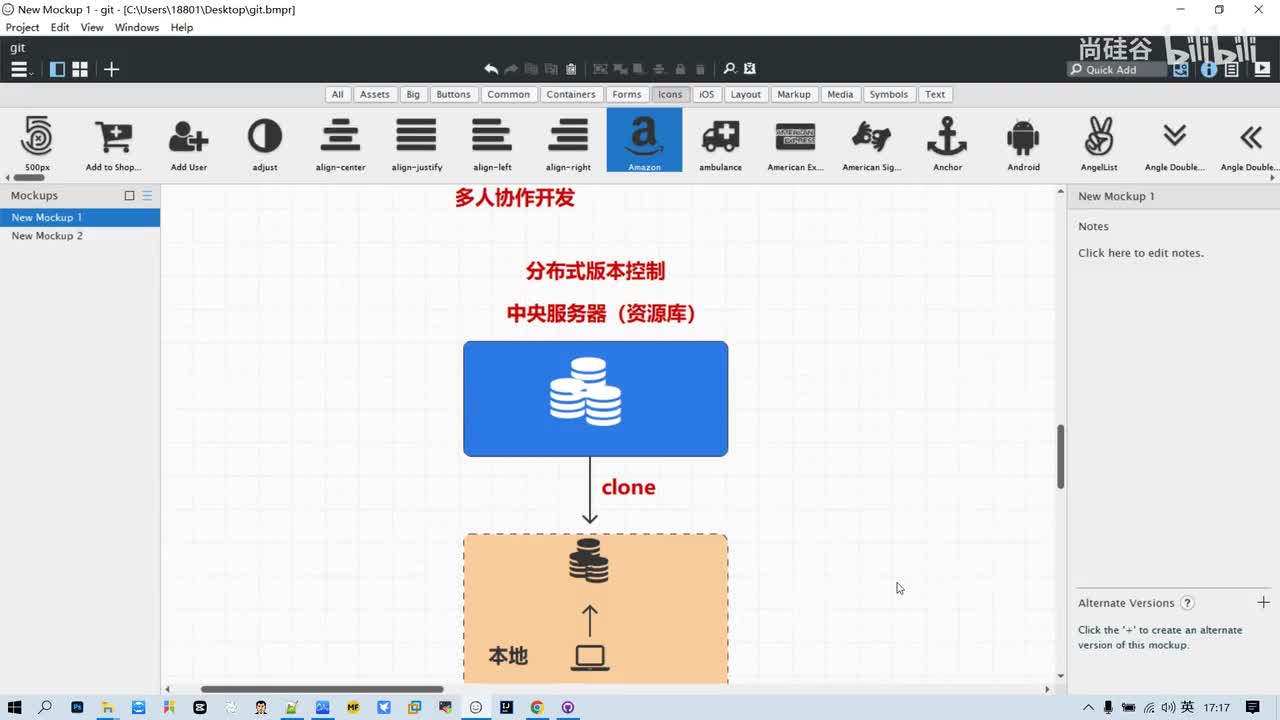
Task: Select the Media library category
Action: [840, 94]
